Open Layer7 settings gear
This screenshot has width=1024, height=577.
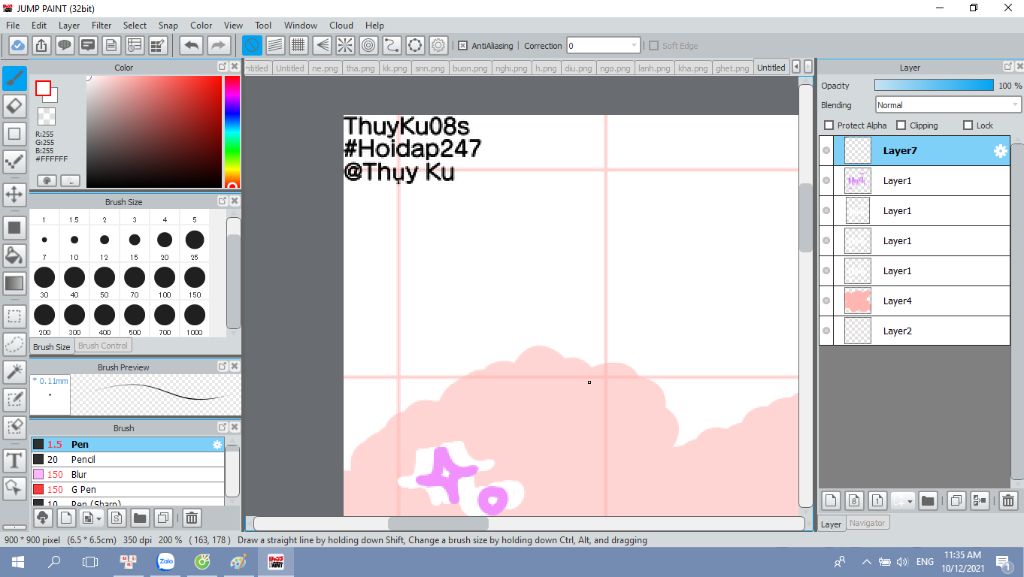pos(1000,151)
